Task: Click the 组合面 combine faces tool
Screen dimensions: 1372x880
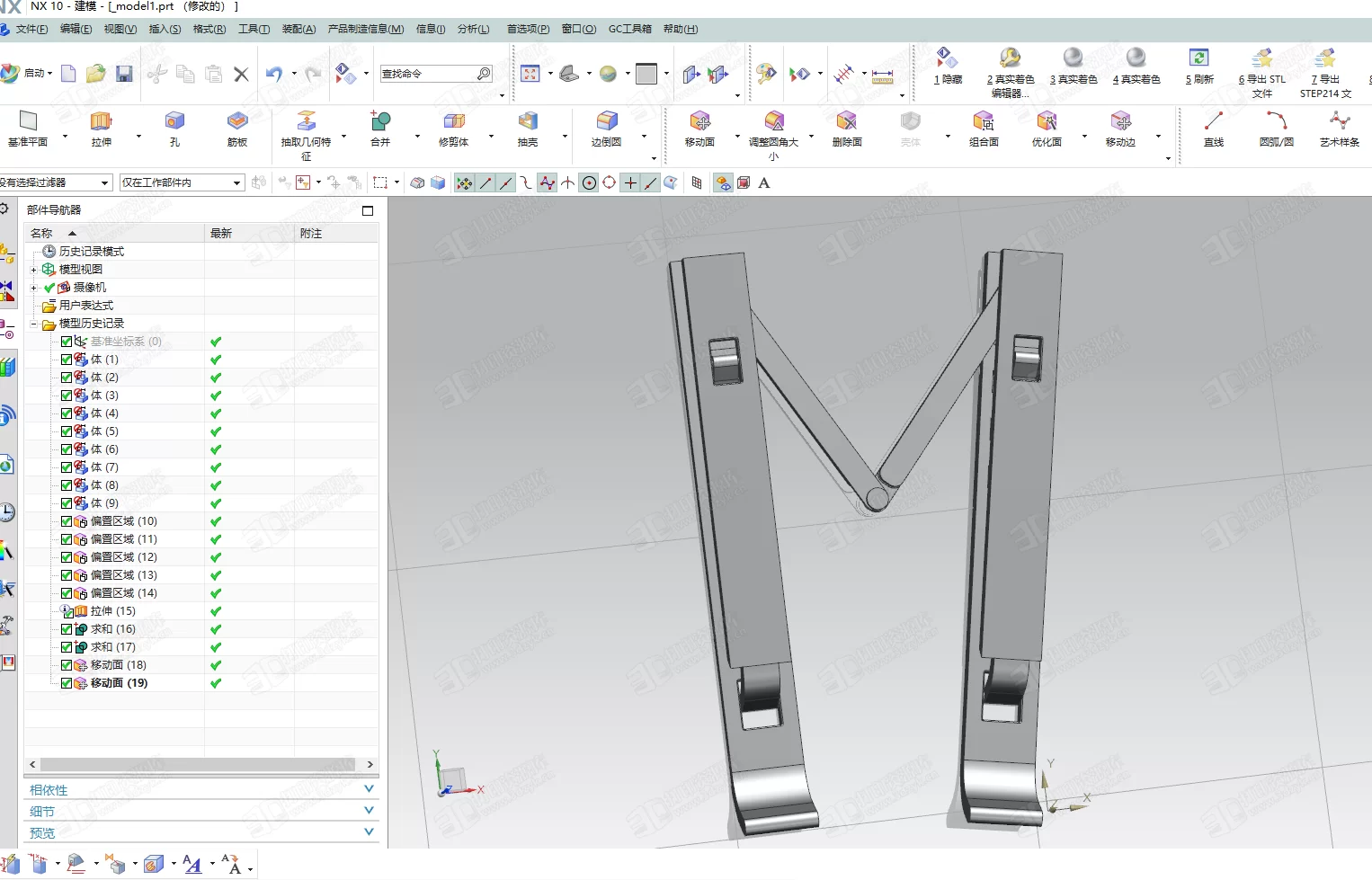Action: [x=984, y=128]
